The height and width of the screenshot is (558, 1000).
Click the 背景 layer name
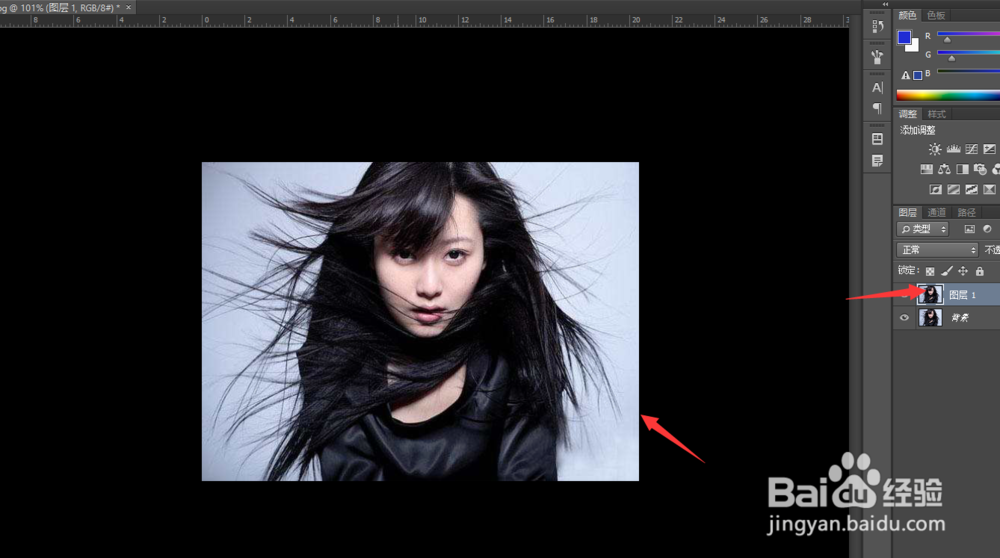point(960,318)
